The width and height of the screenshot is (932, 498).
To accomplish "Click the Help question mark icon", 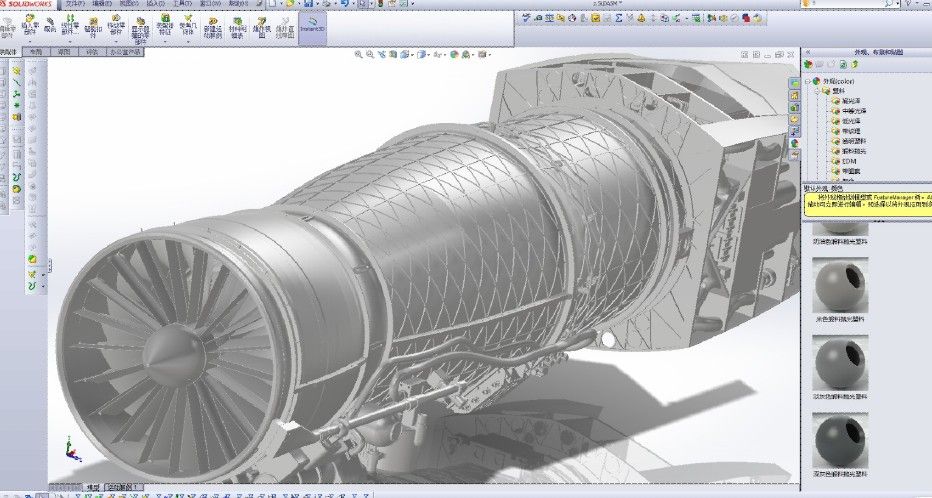I will [908, 4].
